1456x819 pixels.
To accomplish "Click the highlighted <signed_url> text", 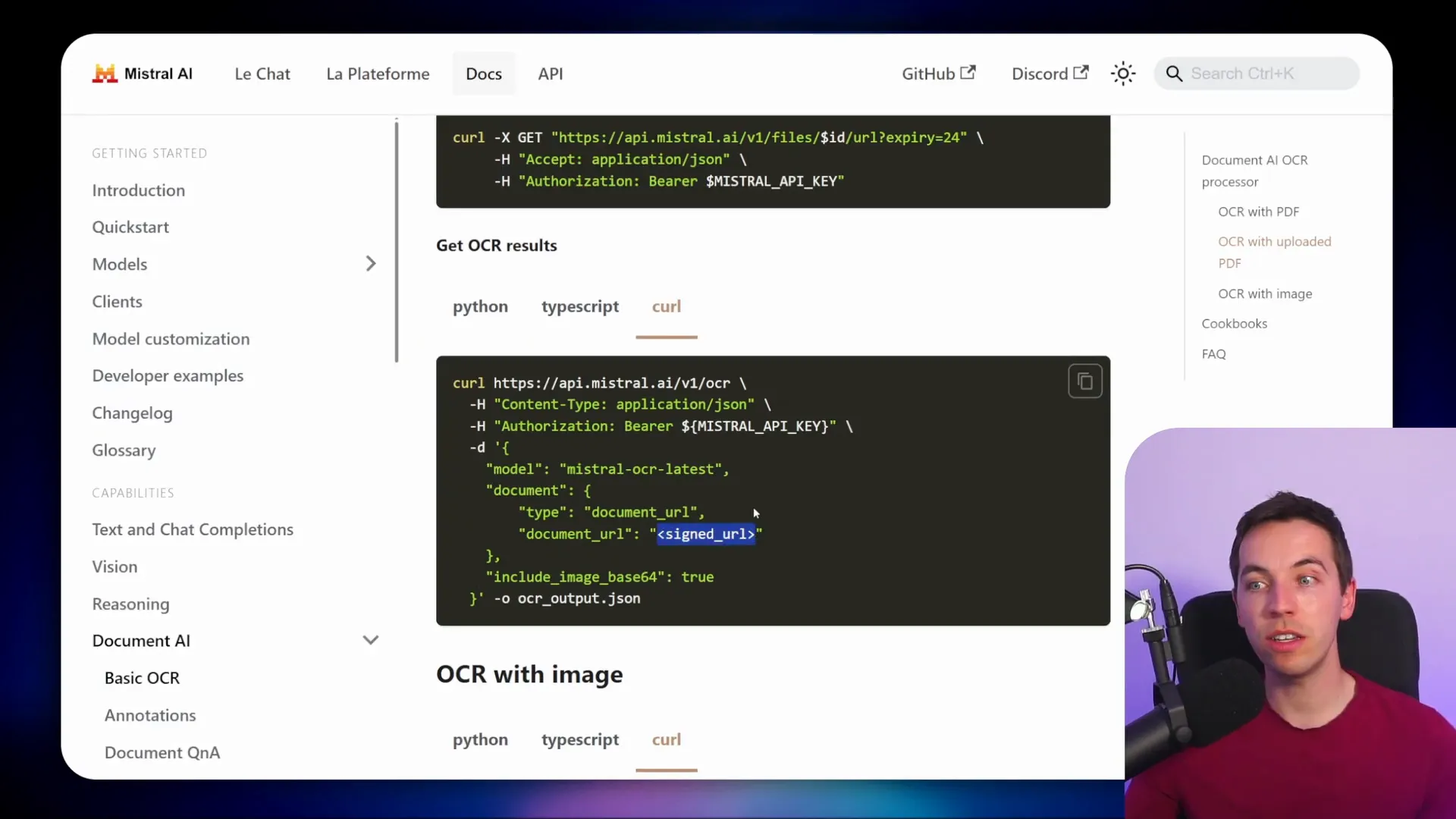I will 706,534.
